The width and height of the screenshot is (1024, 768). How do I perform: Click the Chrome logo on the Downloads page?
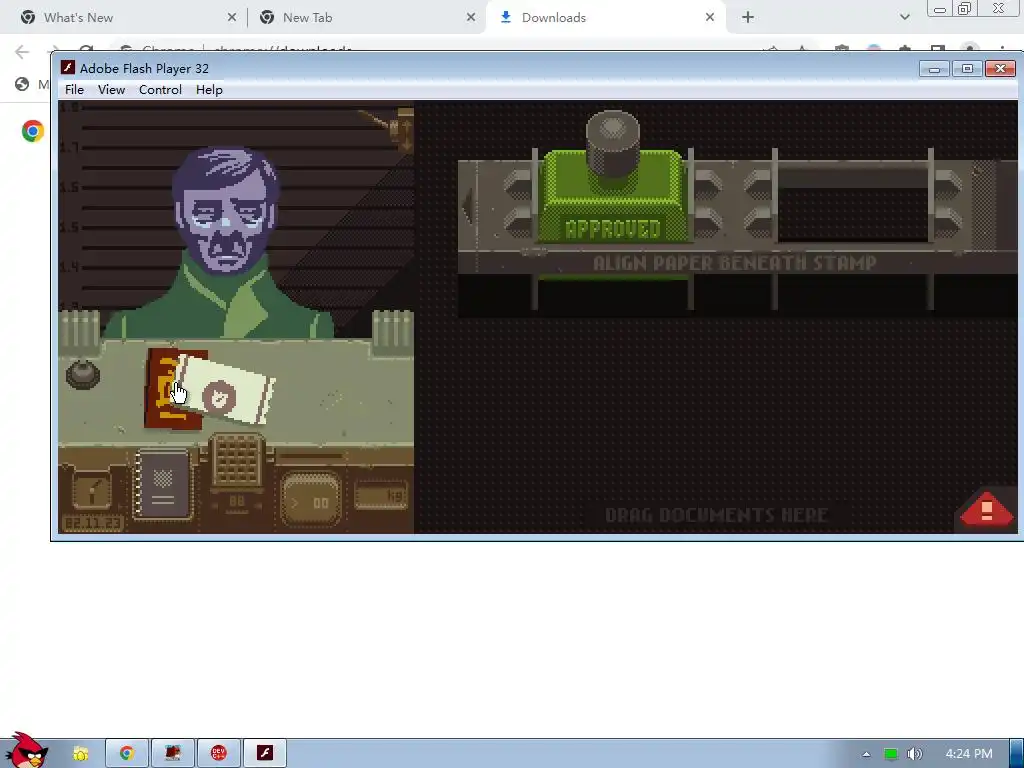[32, 131]
